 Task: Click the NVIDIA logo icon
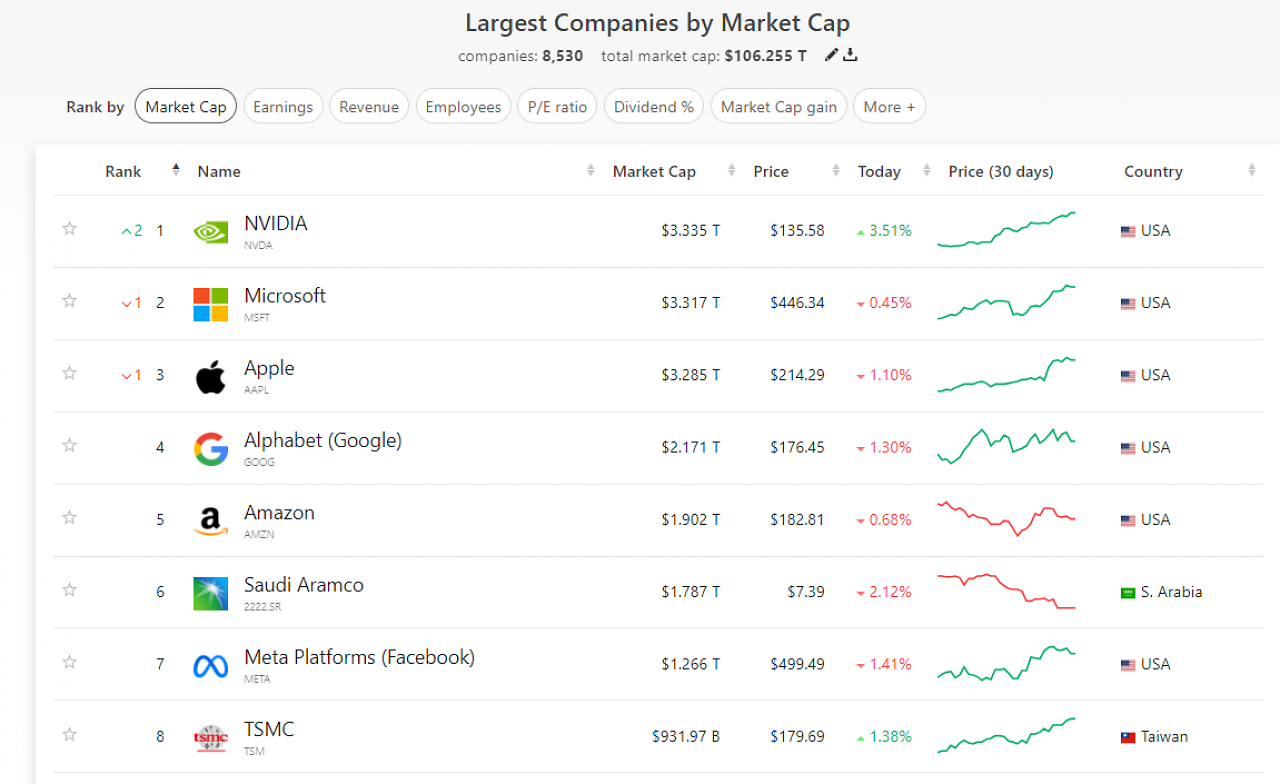point(211,231)
